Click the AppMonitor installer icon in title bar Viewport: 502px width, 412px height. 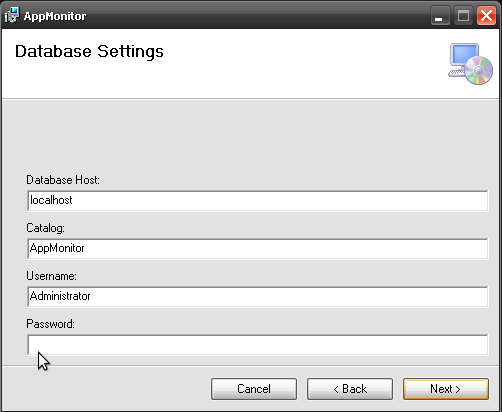coord(12,15)
